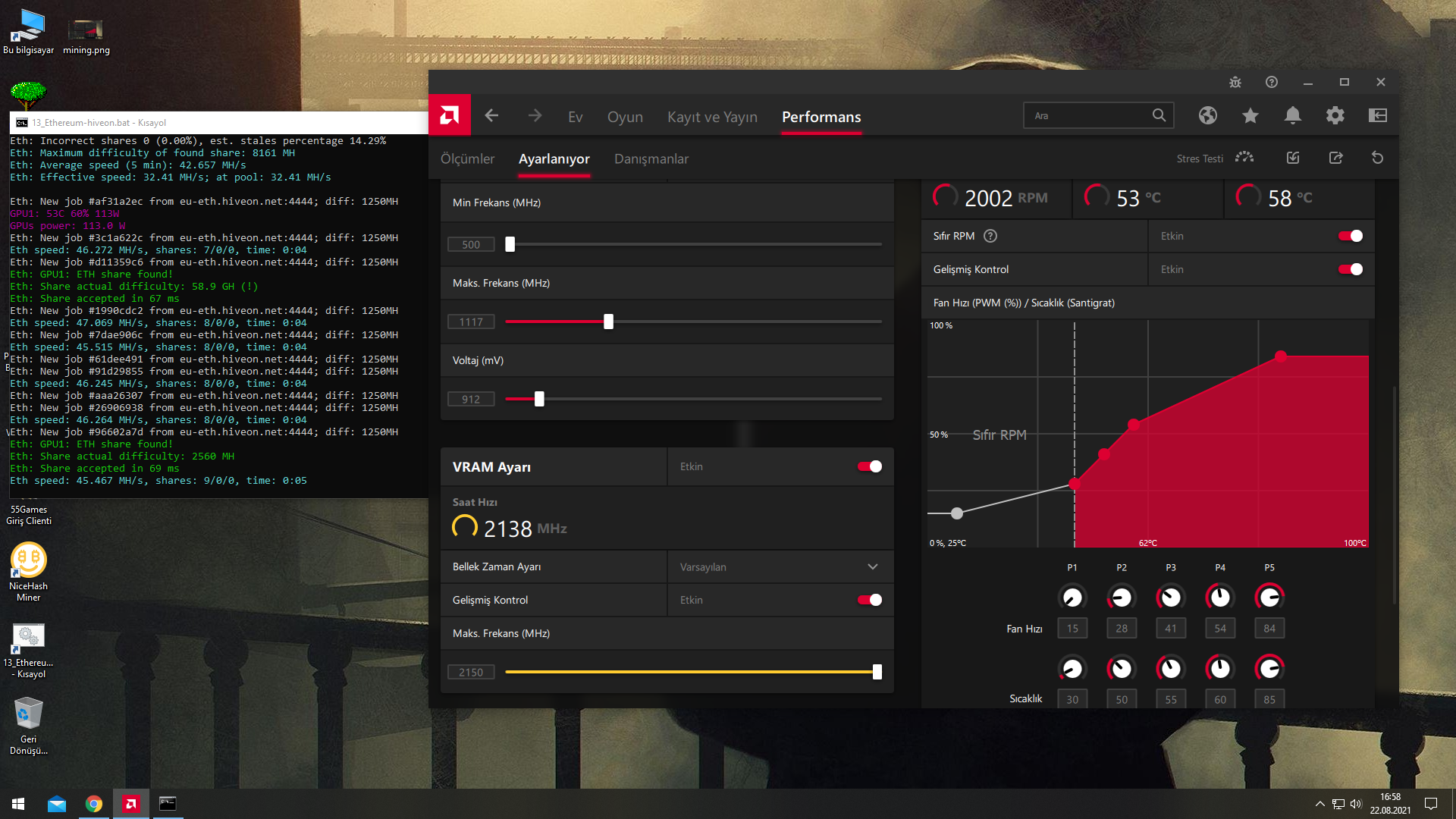
Task: Click the Stres Testi gauge icon
Action: tap(1244, 158)
